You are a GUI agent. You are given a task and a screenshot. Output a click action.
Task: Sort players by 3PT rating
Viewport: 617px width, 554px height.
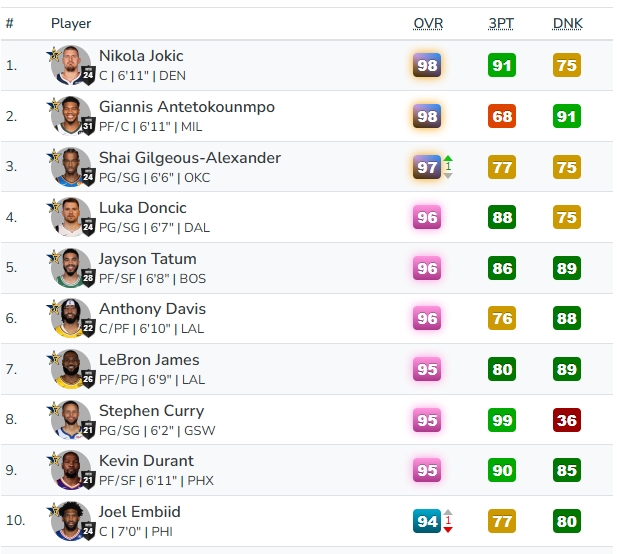[x=502, y=23]
